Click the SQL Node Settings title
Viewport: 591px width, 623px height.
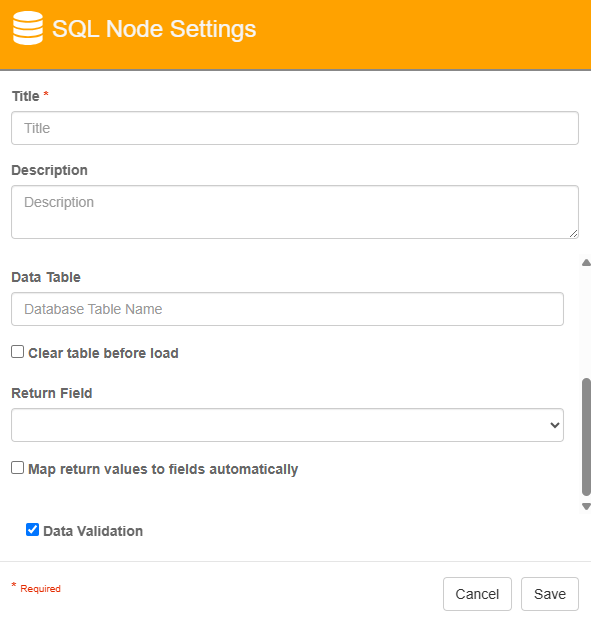(x=154, y=29)
